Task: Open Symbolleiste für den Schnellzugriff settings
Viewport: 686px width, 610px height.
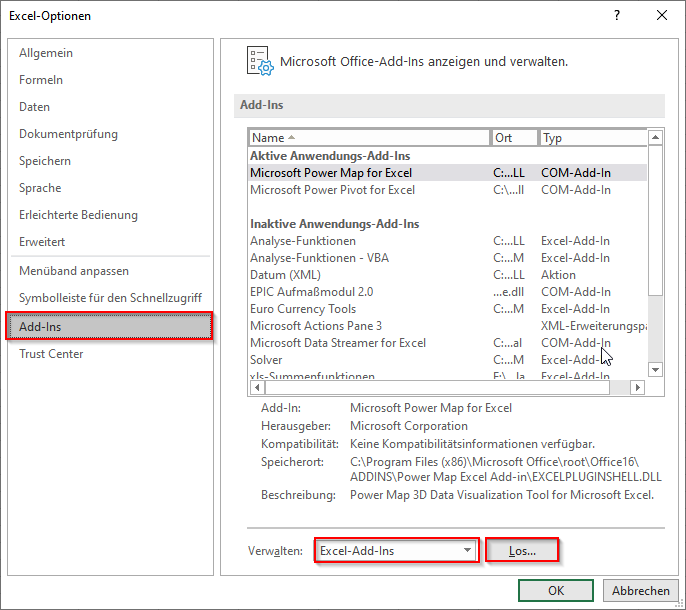Action: click(110, 298)
